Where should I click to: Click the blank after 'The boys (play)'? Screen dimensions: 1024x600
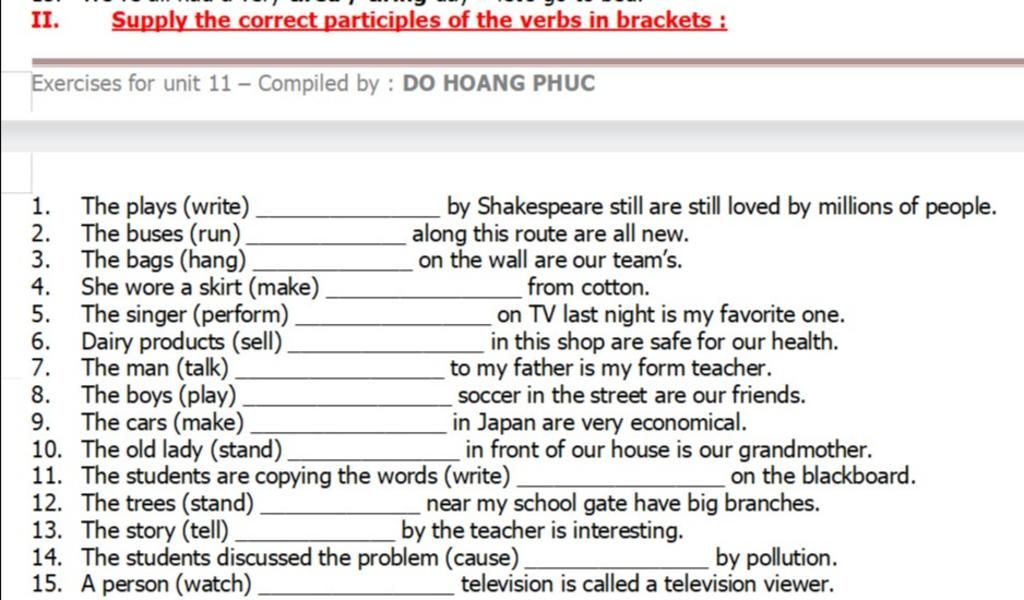click(347, 398)
